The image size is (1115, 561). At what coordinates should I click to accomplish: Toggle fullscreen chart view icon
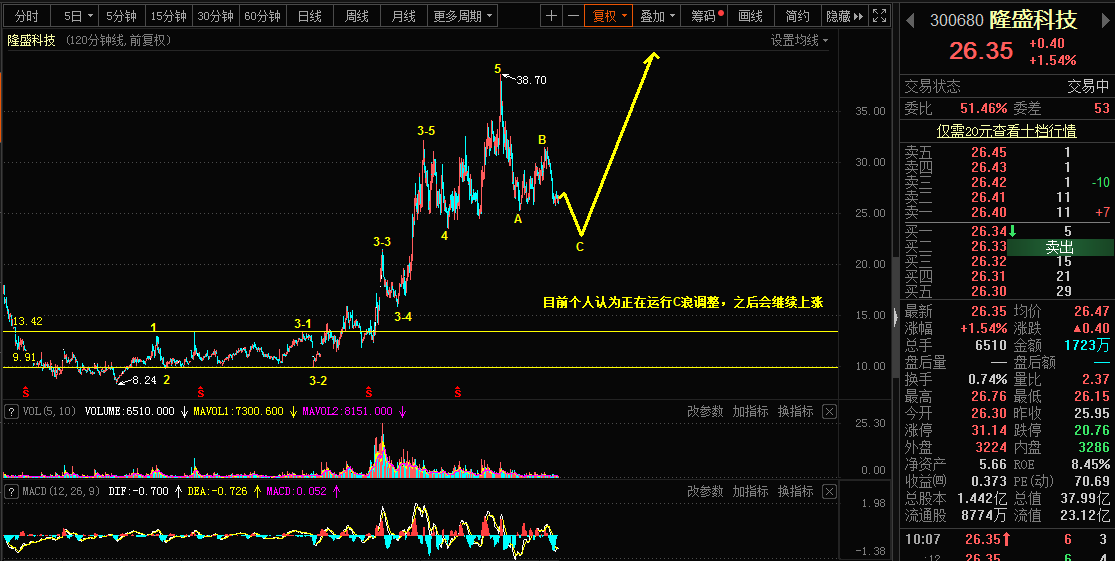pyautogui.click(x=880, y=16)
